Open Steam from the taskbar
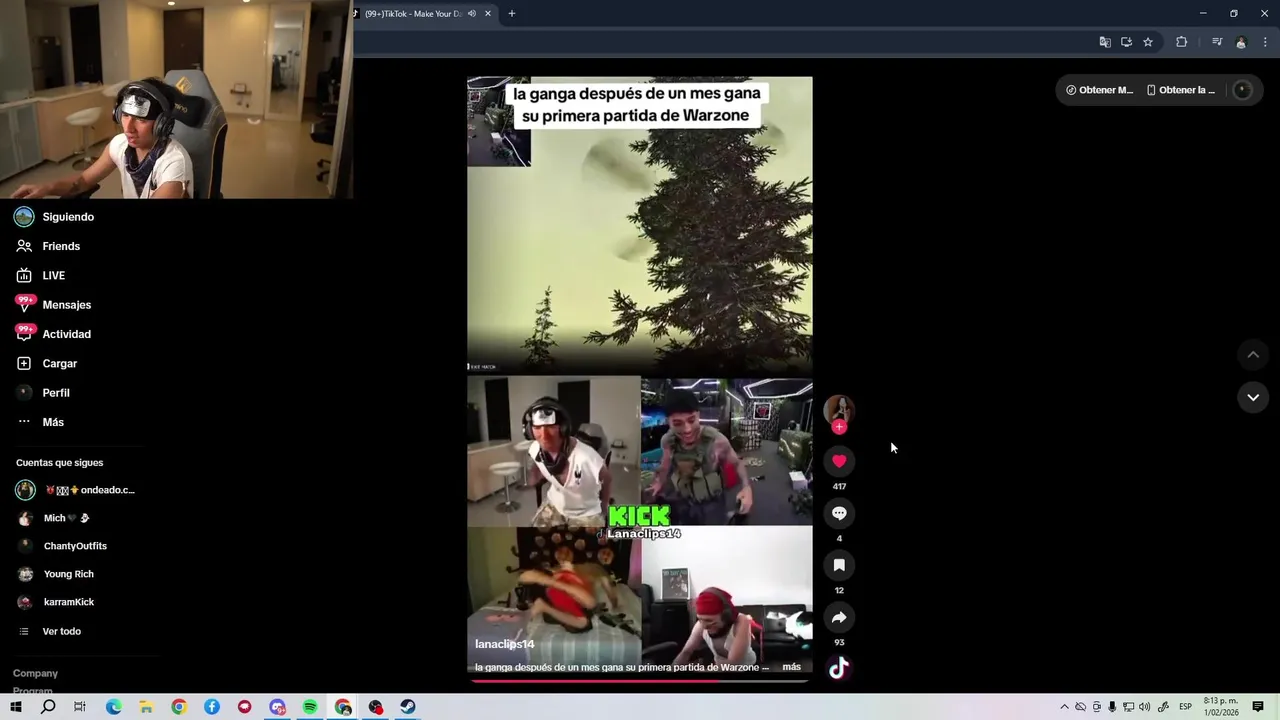Viewport: 1280px width, 720px height. coord(408,707)
